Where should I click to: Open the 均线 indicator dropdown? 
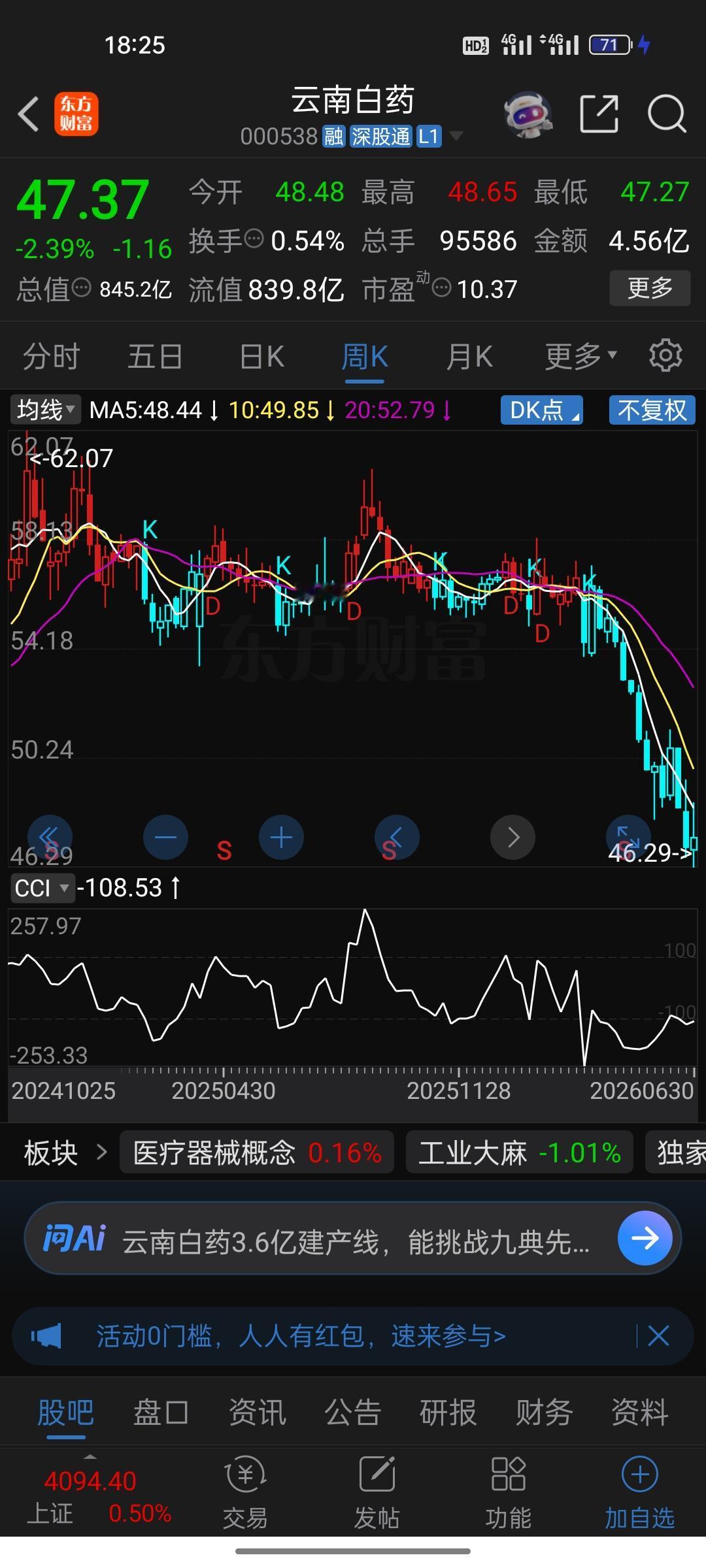(x=45, y=410)
